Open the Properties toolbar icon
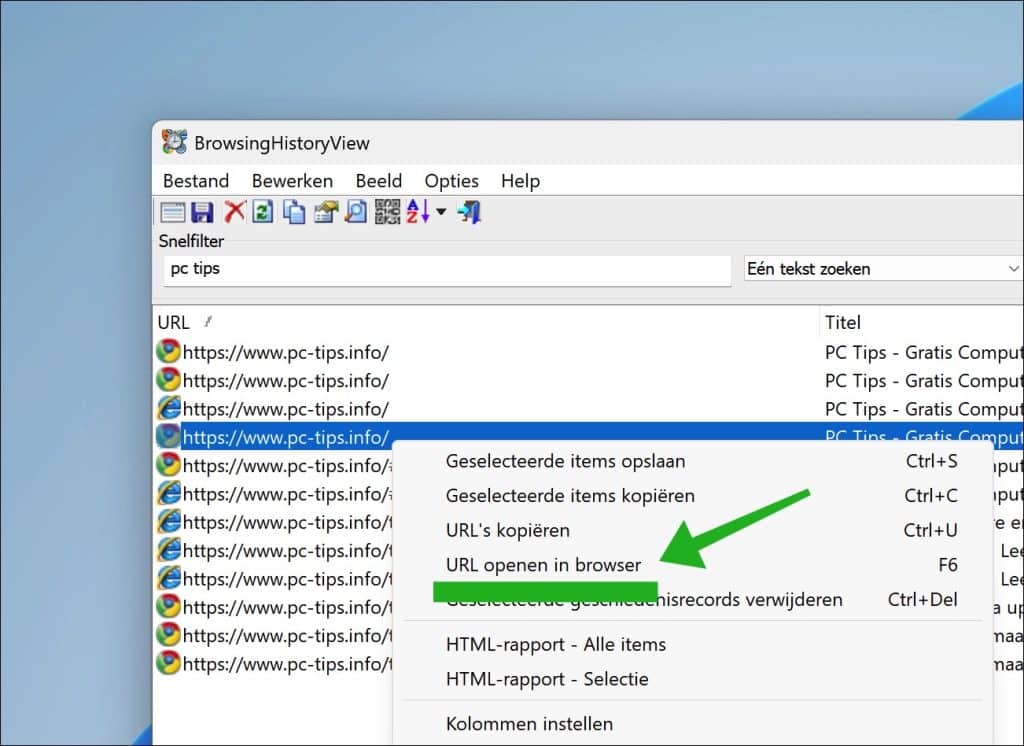The height and width of the screenshot is (746, 1024). coord(325,212)
